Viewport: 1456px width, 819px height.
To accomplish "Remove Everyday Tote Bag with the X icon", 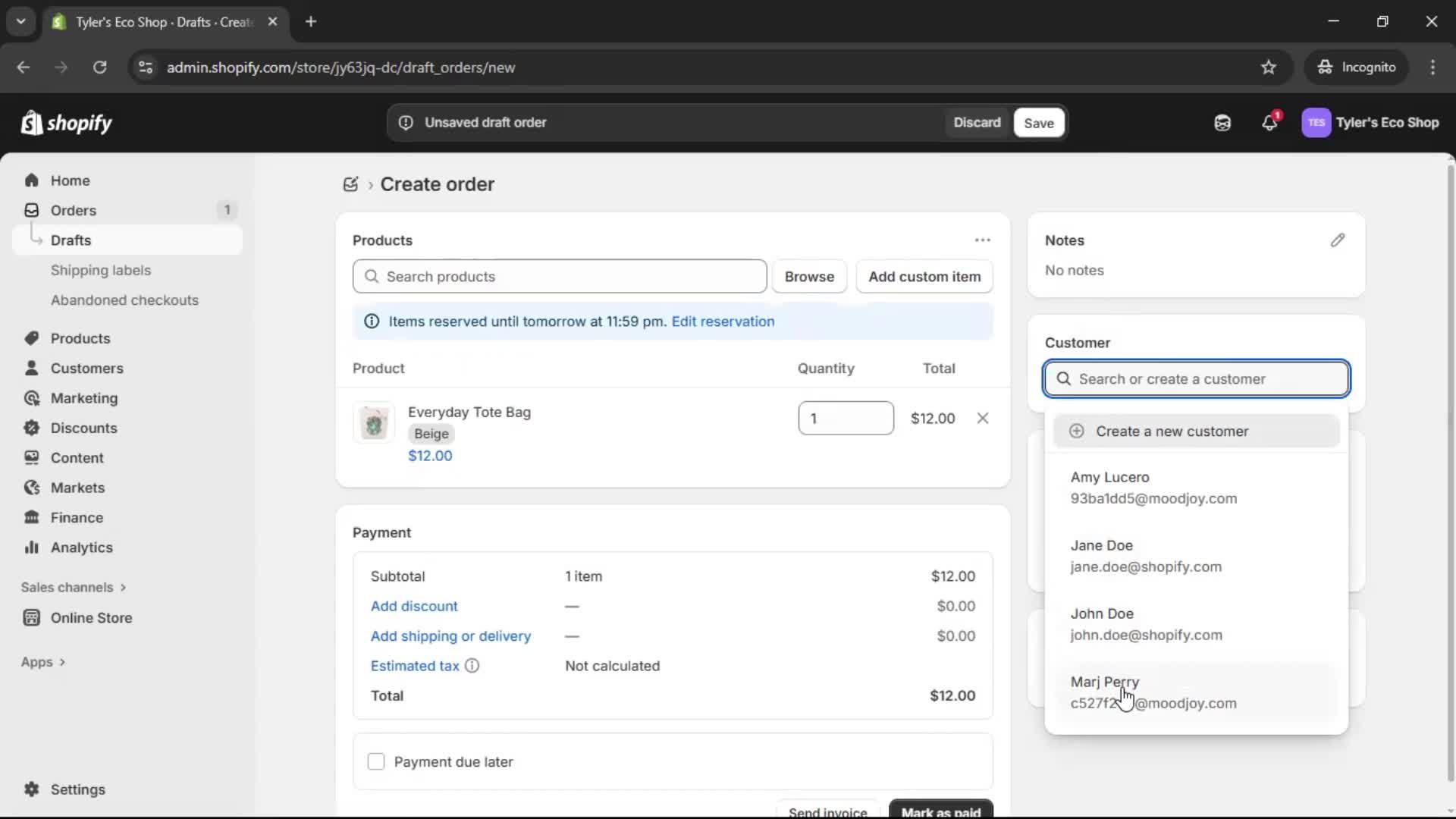I will [x=983, y=418].
